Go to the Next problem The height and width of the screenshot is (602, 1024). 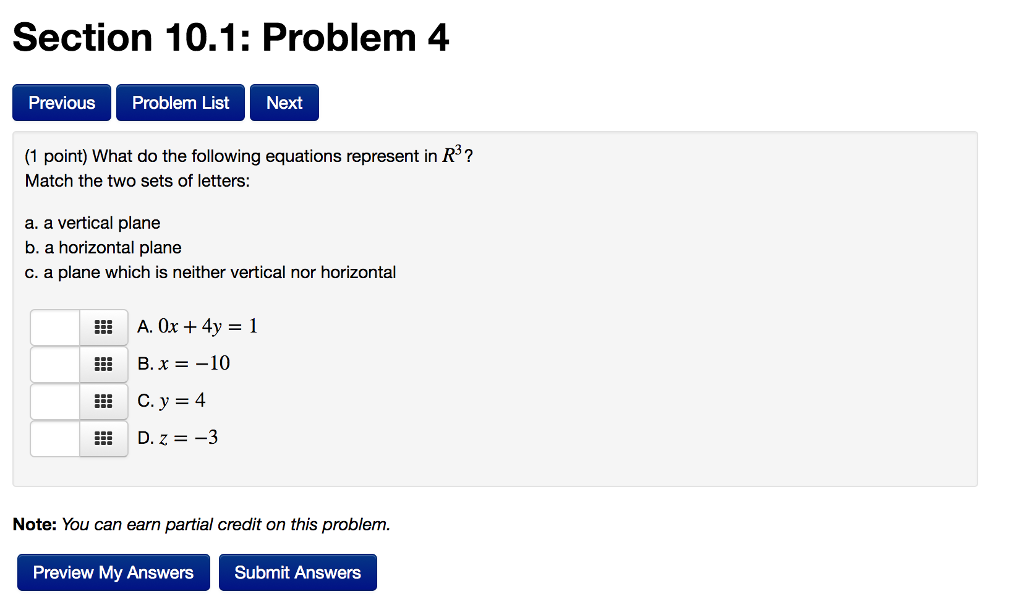[x=284, y=103]
